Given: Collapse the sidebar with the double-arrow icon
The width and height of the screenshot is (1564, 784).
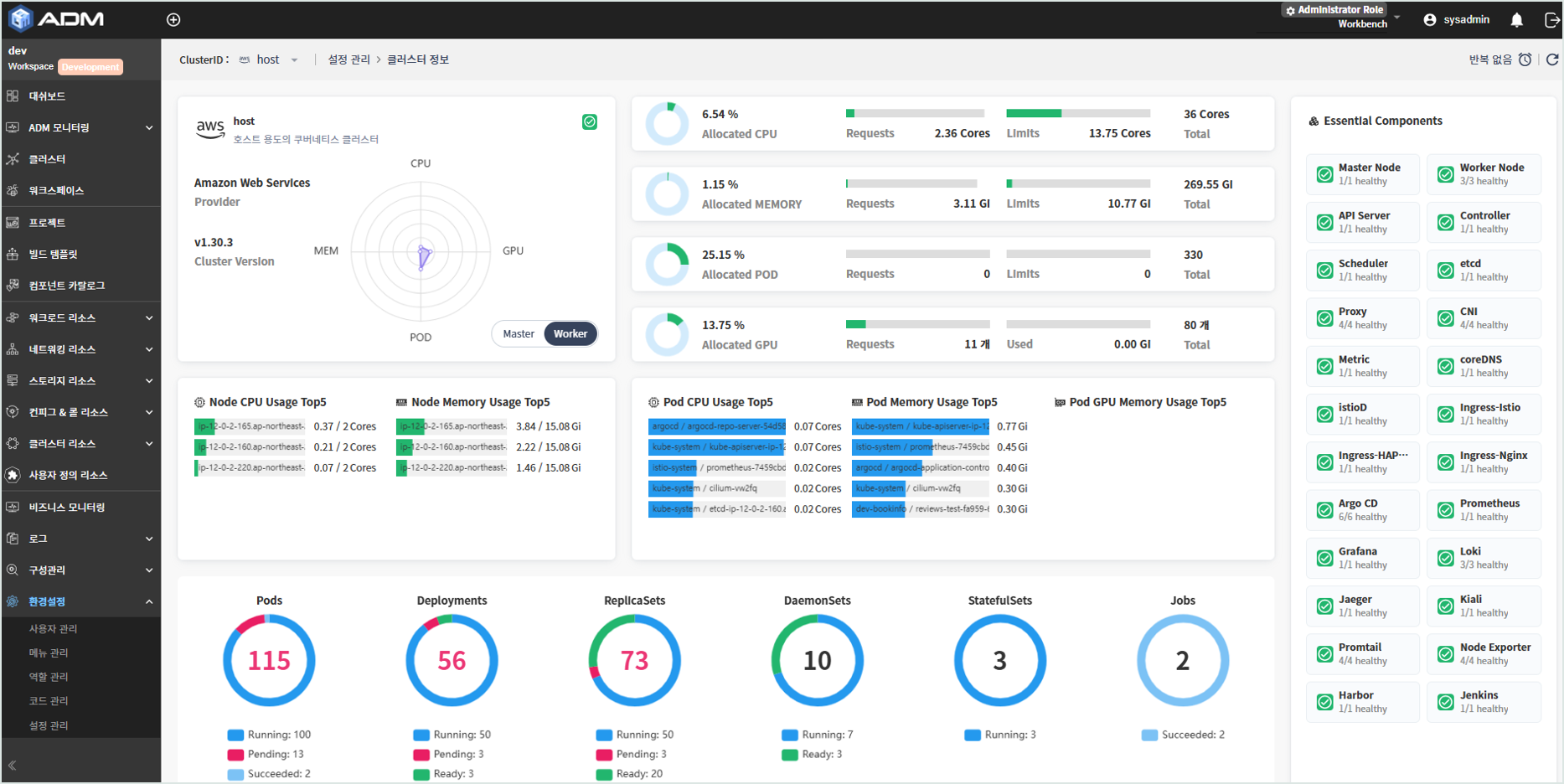Looking at the screenshot, I should tap(13, 765).
